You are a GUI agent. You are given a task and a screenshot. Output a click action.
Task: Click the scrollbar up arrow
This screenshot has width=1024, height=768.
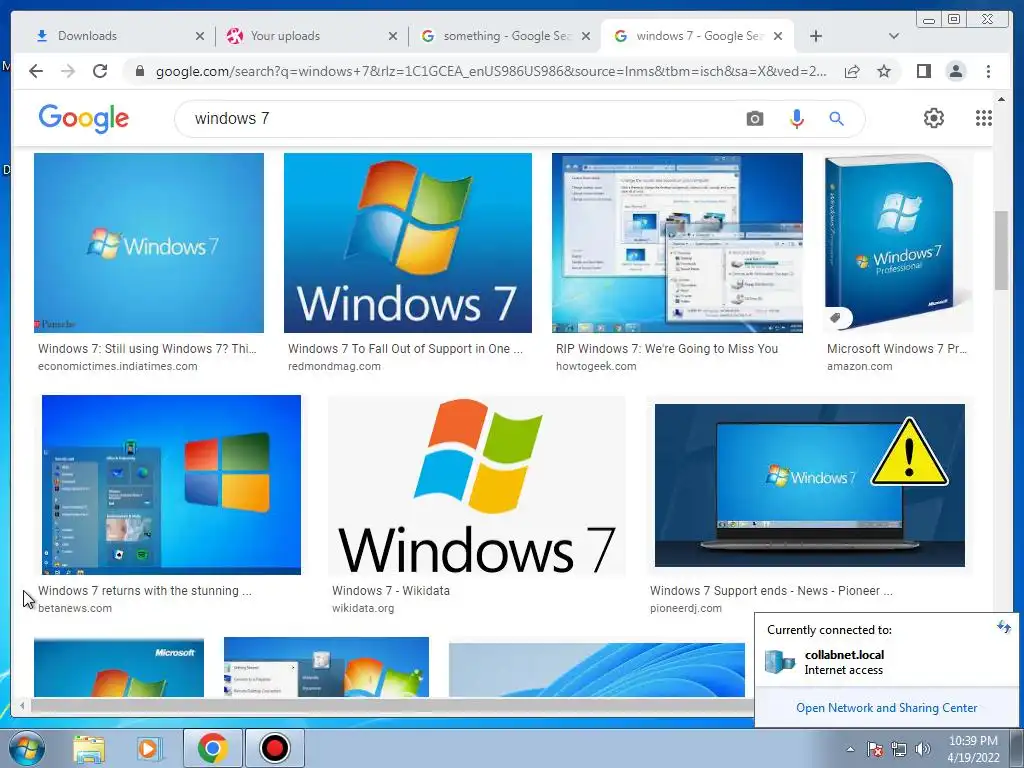click(1001, 99)
